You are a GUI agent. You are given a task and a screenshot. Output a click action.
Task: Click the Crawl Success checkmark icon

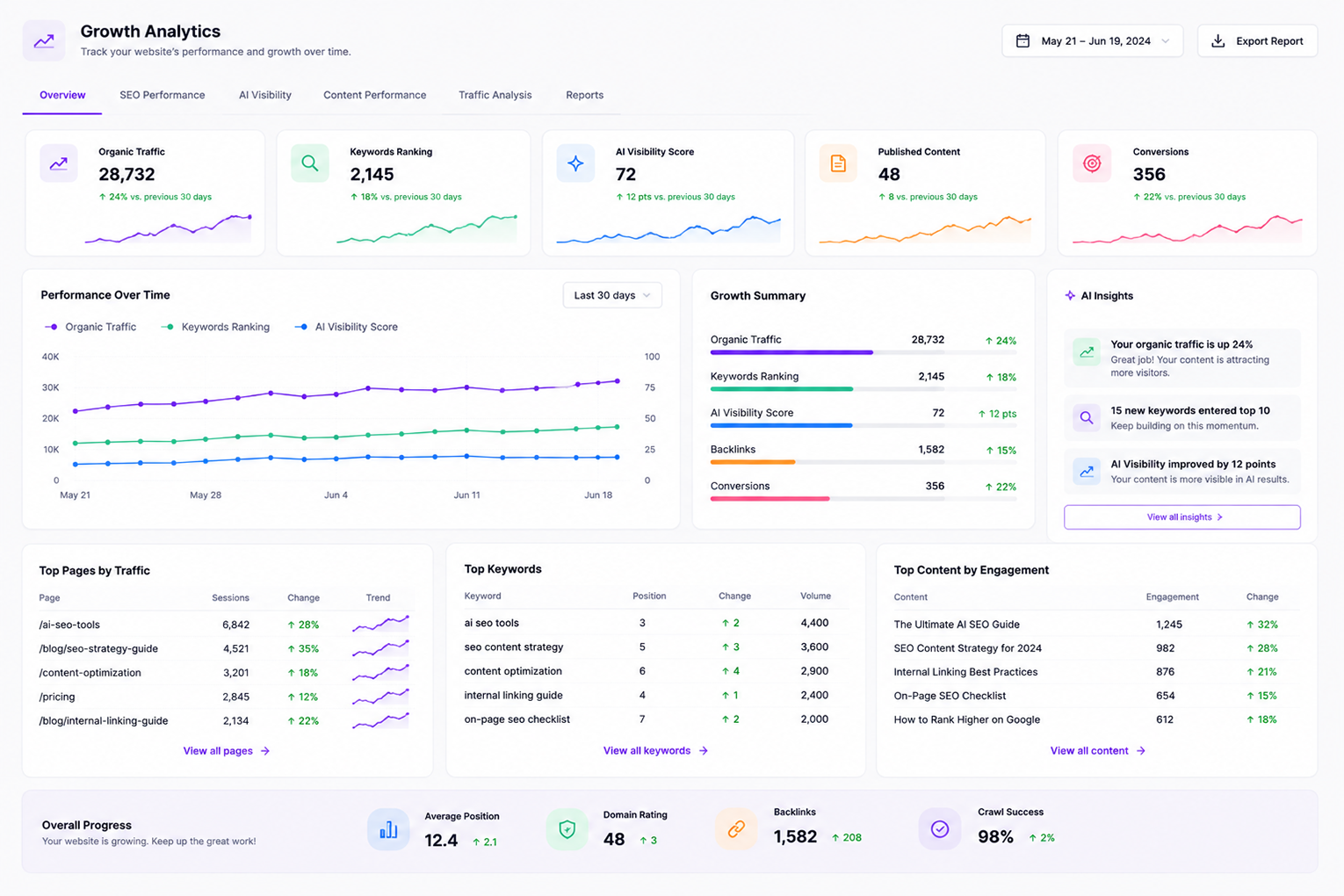coord(940,829)
